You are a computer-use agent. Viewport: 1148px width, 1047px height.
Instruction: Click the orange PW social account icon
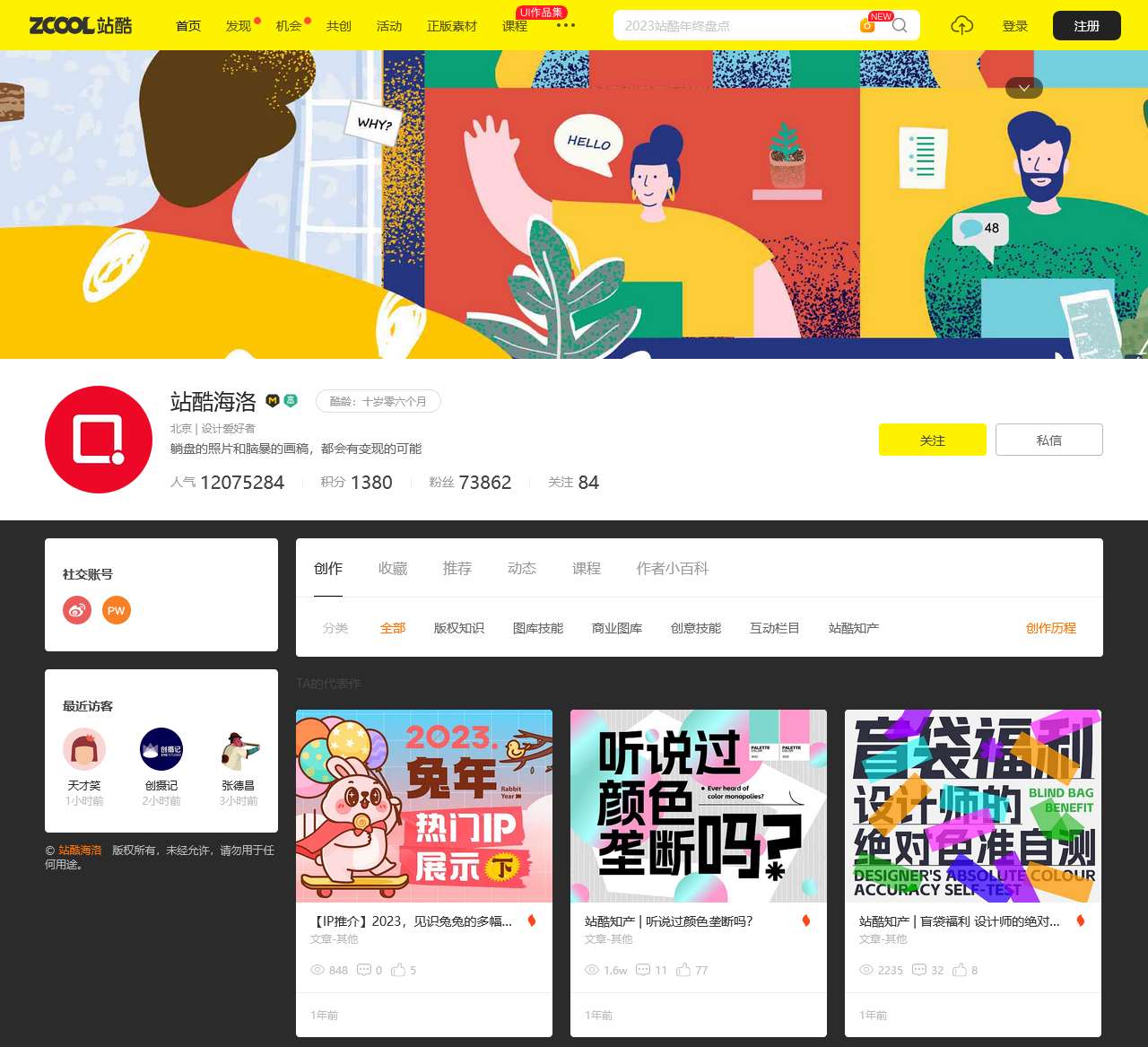pyautogui.click(x=117, y=610)
